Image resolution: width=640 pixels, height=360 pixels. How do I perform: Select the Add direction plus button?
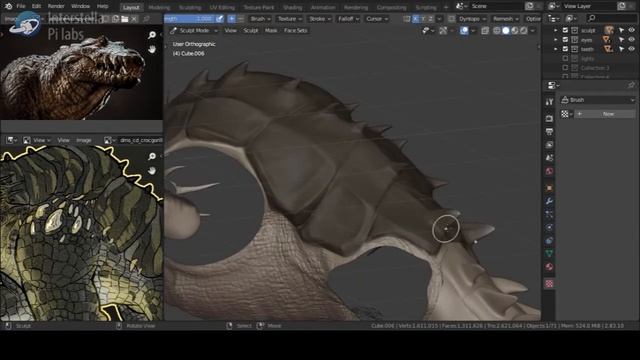231,19
